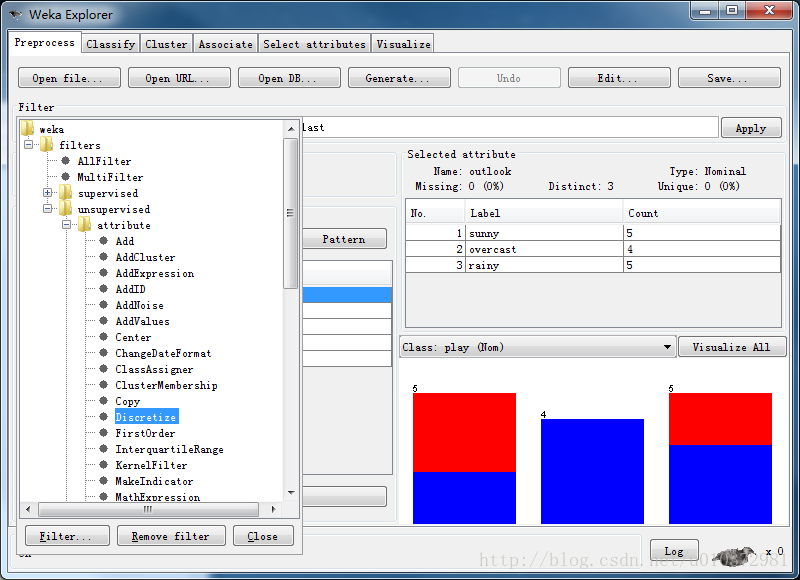Select the AddNoise filter
800x580 pixels.
coord(140,305)
